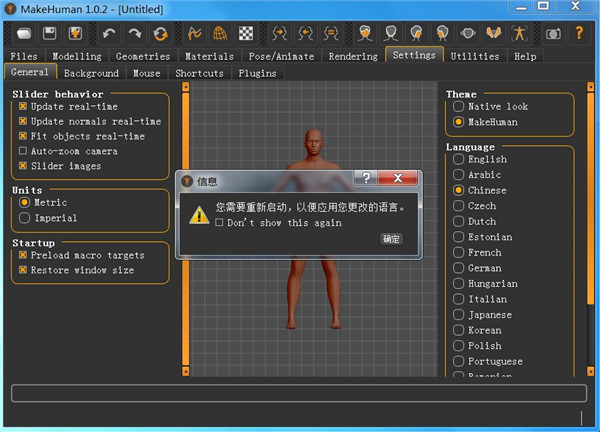Viewport: 600px width, 432px height.
Task: Open help with the question mark icon
Action: tap(579, 33)
